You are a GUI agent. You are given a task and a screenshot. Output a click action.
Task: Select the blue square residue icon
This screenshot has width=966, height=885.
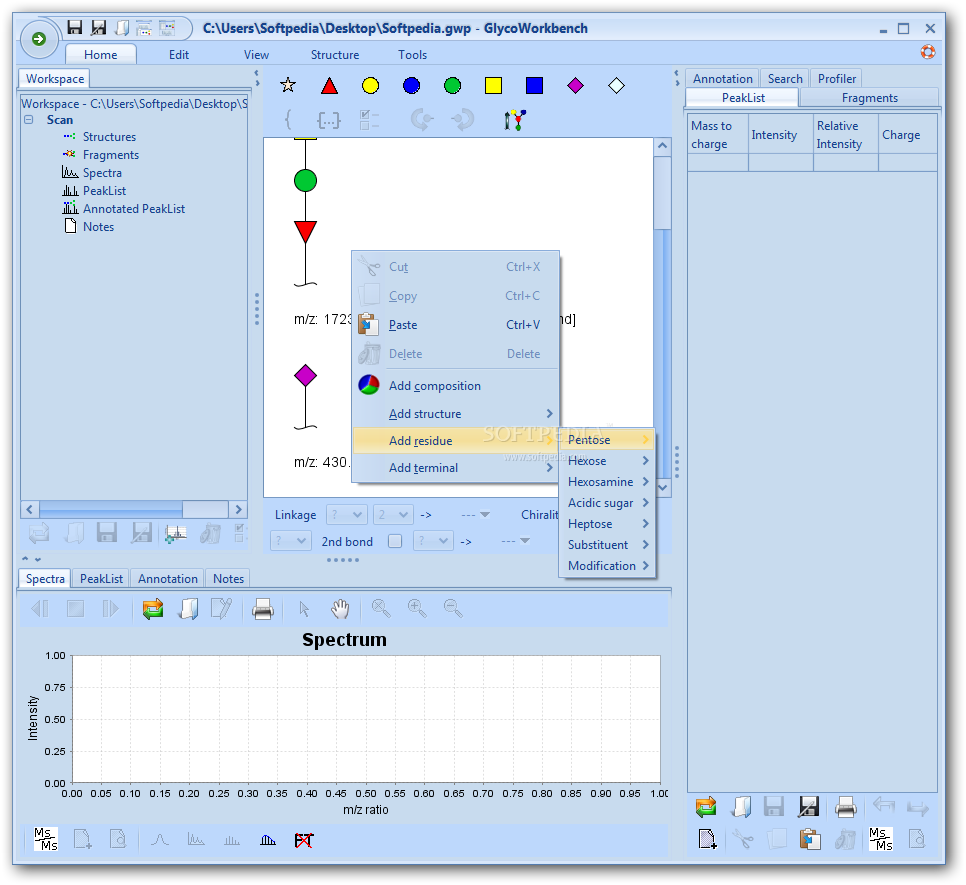tap(535, 86)
